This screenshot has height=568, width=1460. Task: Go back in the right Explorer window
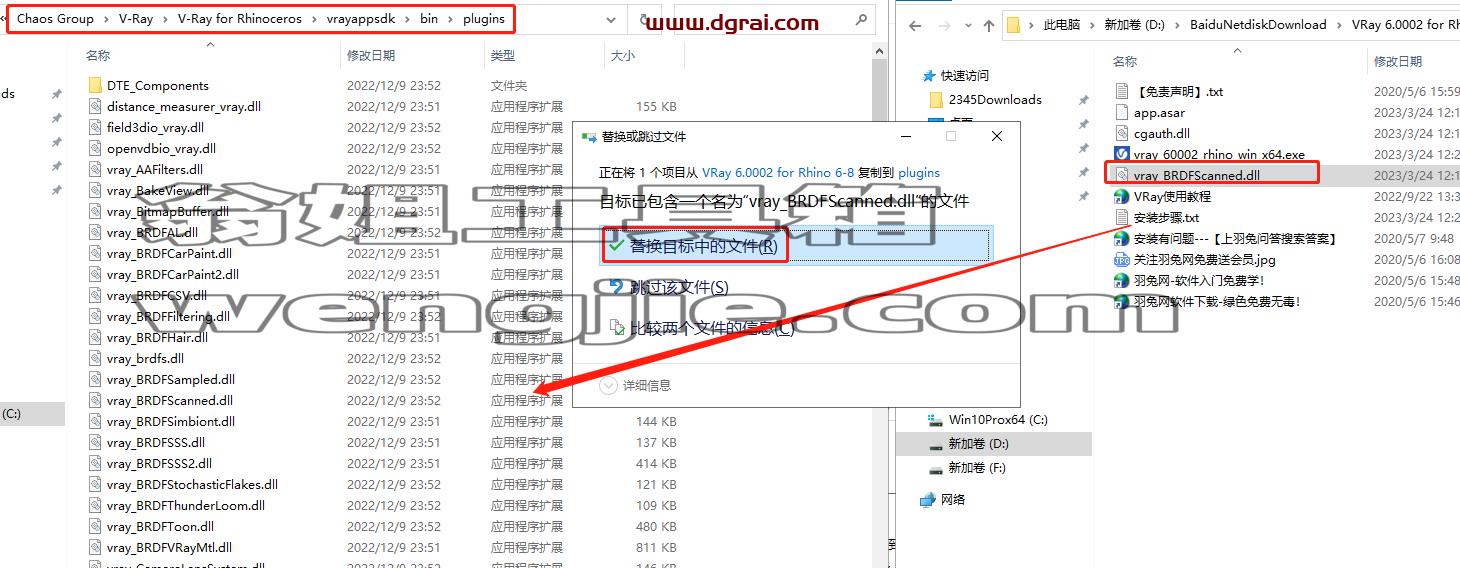click(916, 25)
